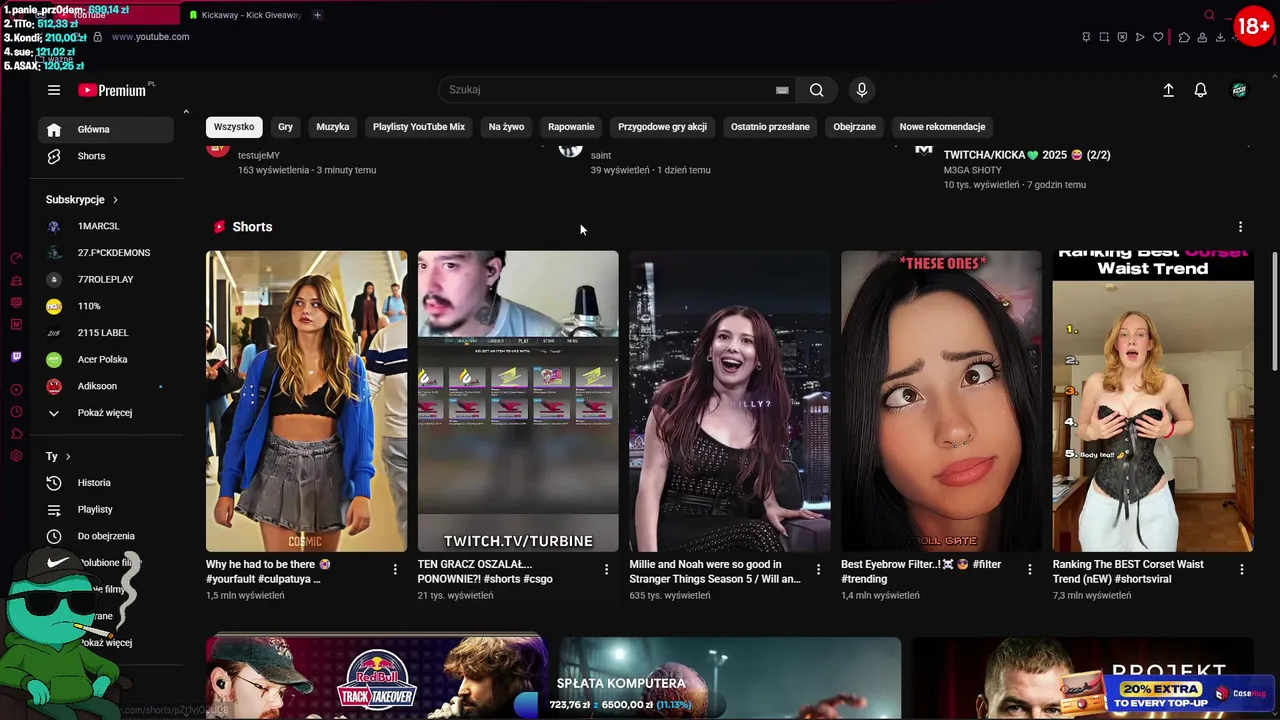Select the 'Rapowanie' filter chip
Viewport: 1280px width, 720px height.
[x=571, y=127]
